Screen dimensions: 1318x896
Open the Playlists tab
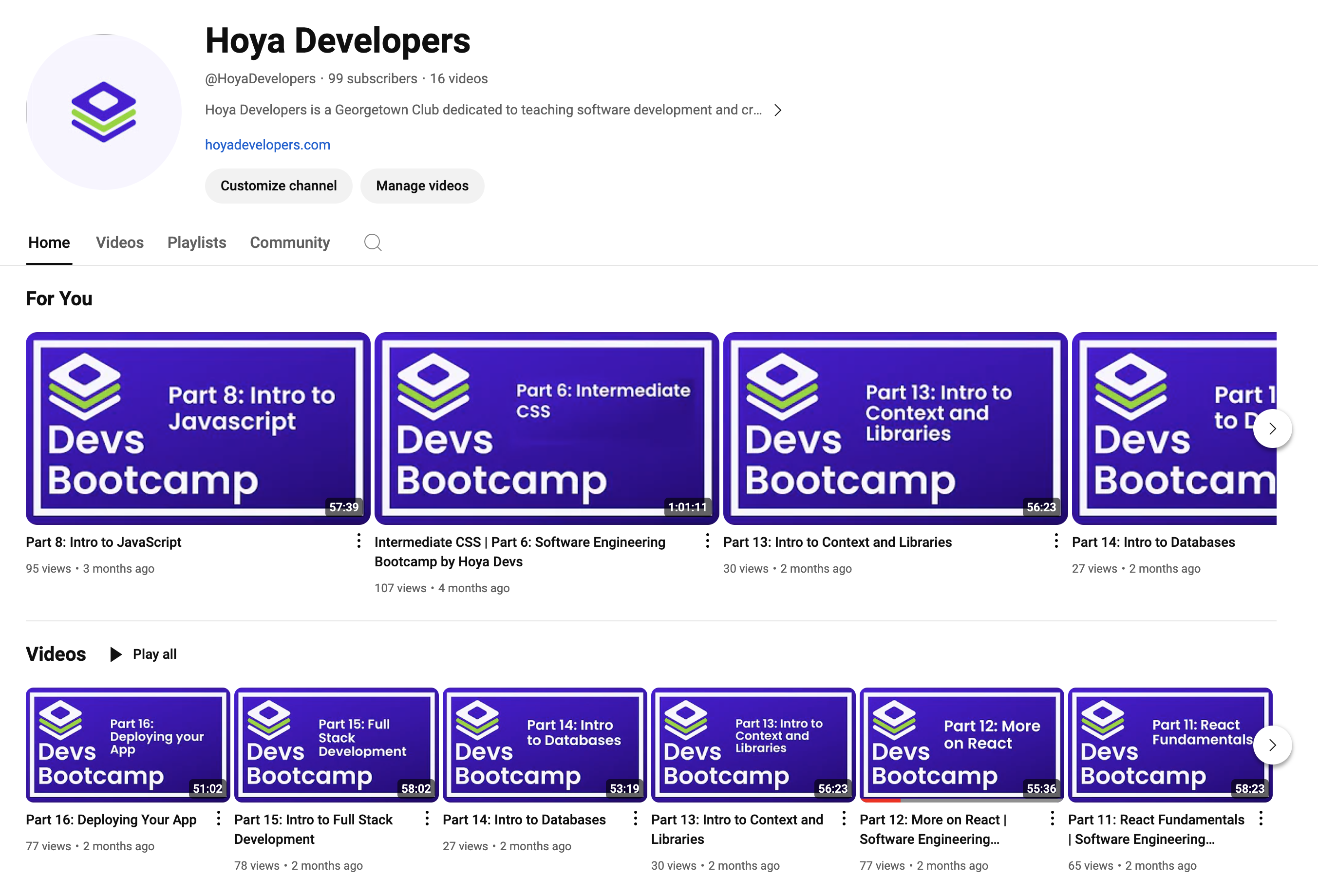[x=197, y=243]
